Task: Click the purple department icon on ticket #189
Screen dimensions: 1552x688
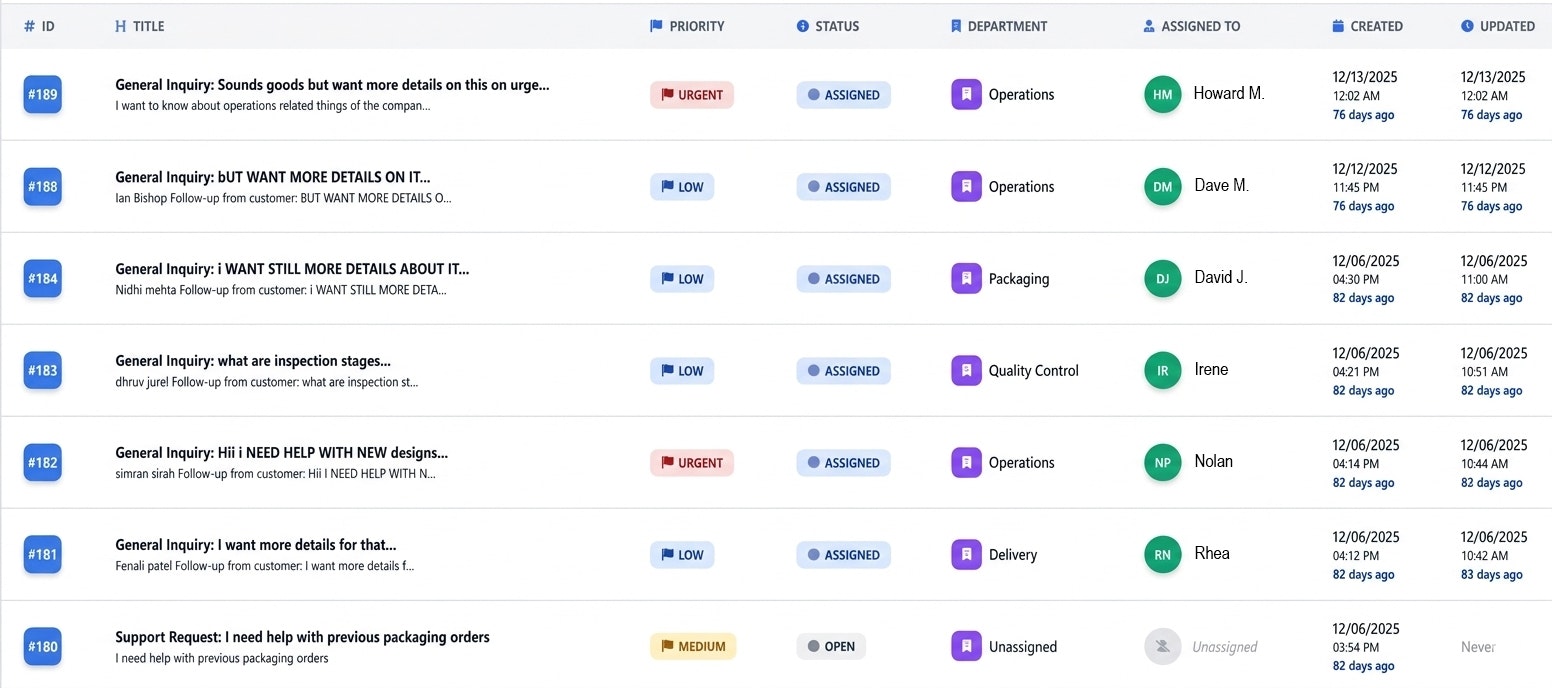Action: (965, 94)
